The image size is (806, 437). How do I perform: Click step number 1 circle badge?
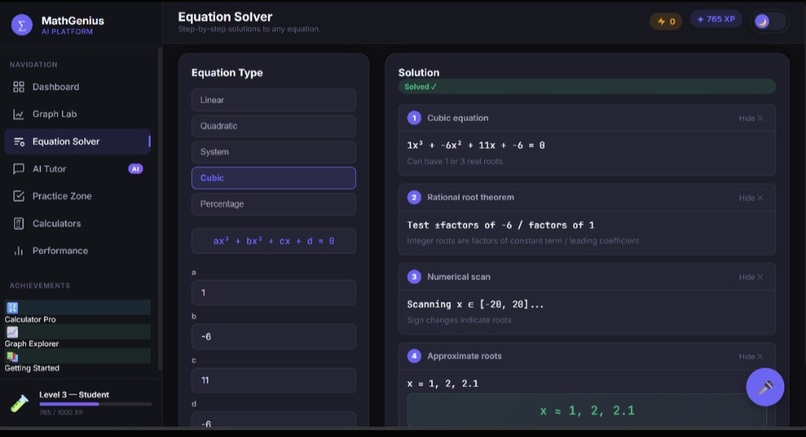coord(414,118)
